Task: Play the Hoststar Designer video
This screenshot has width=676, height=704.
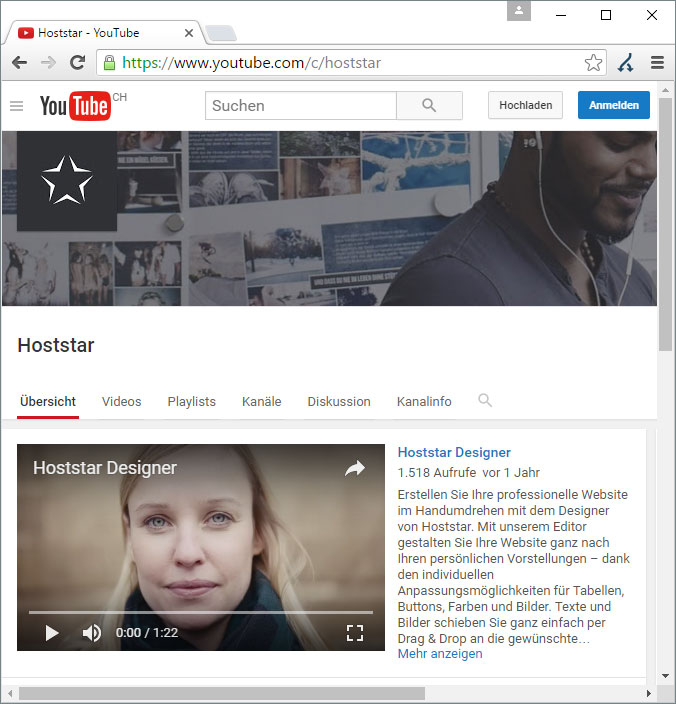Action: pos(52,633)
